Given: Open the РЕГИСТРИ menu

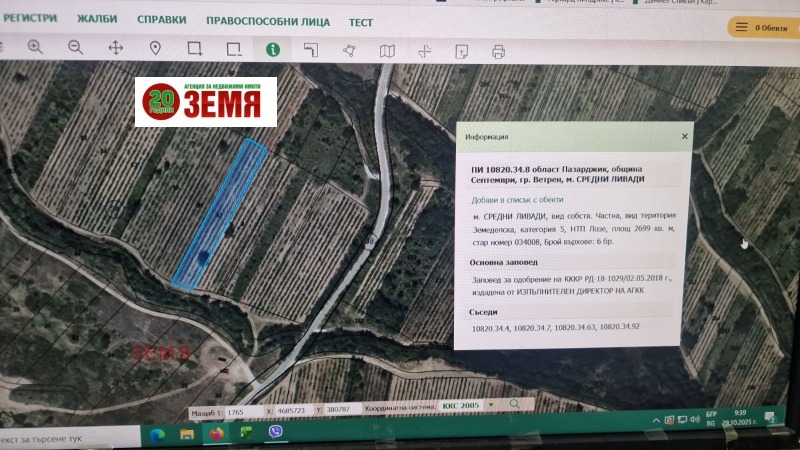Looking at the screenshot, I should point(30,18).
